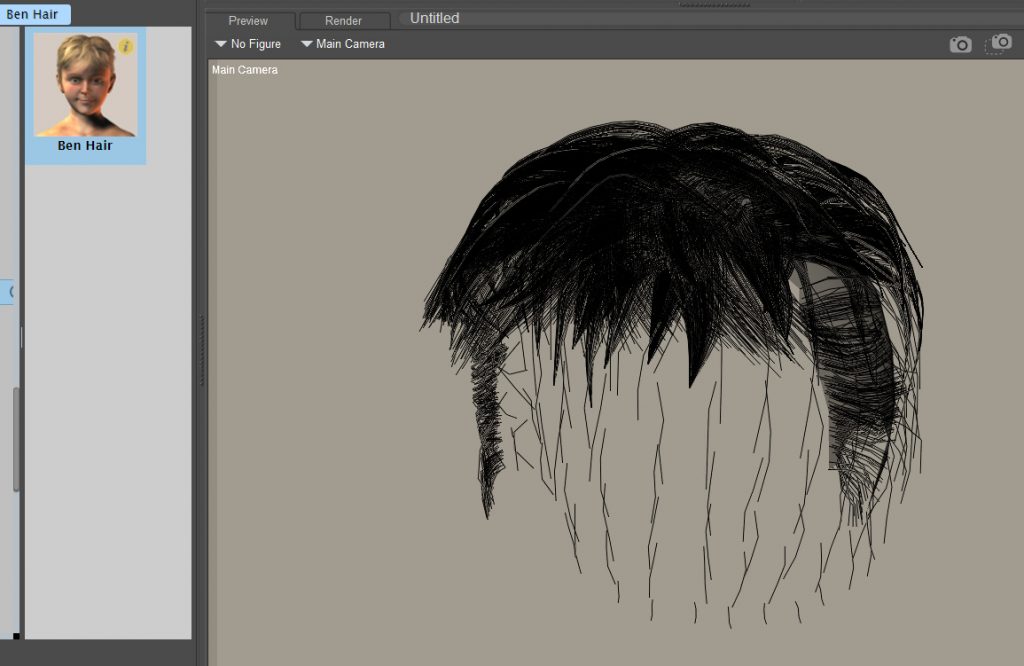Expand the Main Camera selector dropdown
Image resolution: width=1024 pixels, height=666 pixels.
pyautogui.click(x=342, y=44)
